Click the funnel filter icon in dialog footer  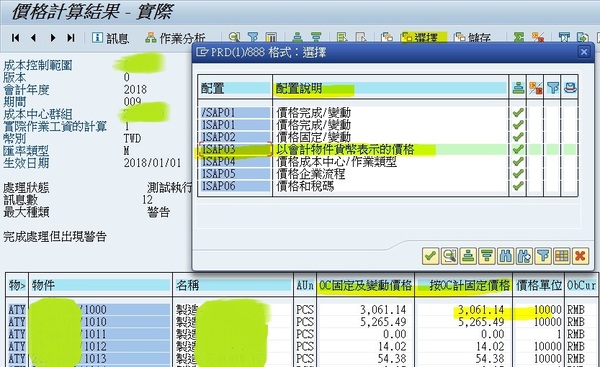click(x=543, y=256)
